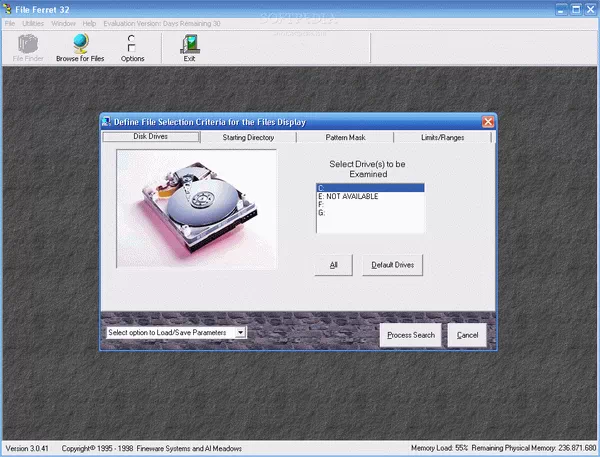This screenshot has height=457, width=600.
Task: Cancel the file selection dialog
Action: (x=467, y=335)
